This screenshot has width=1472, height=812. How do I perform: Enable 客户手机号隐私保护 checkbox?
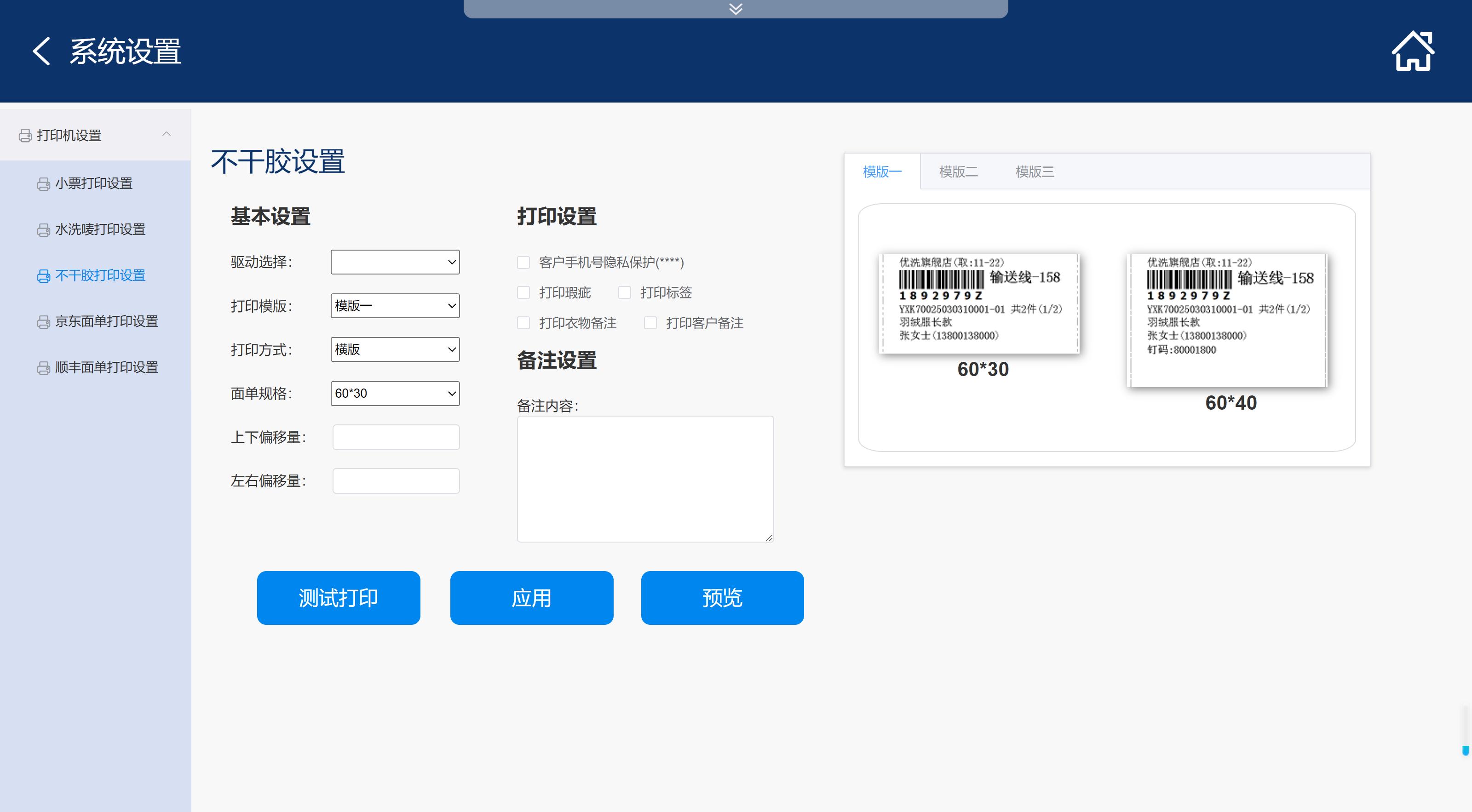click(x=523, y=263)
